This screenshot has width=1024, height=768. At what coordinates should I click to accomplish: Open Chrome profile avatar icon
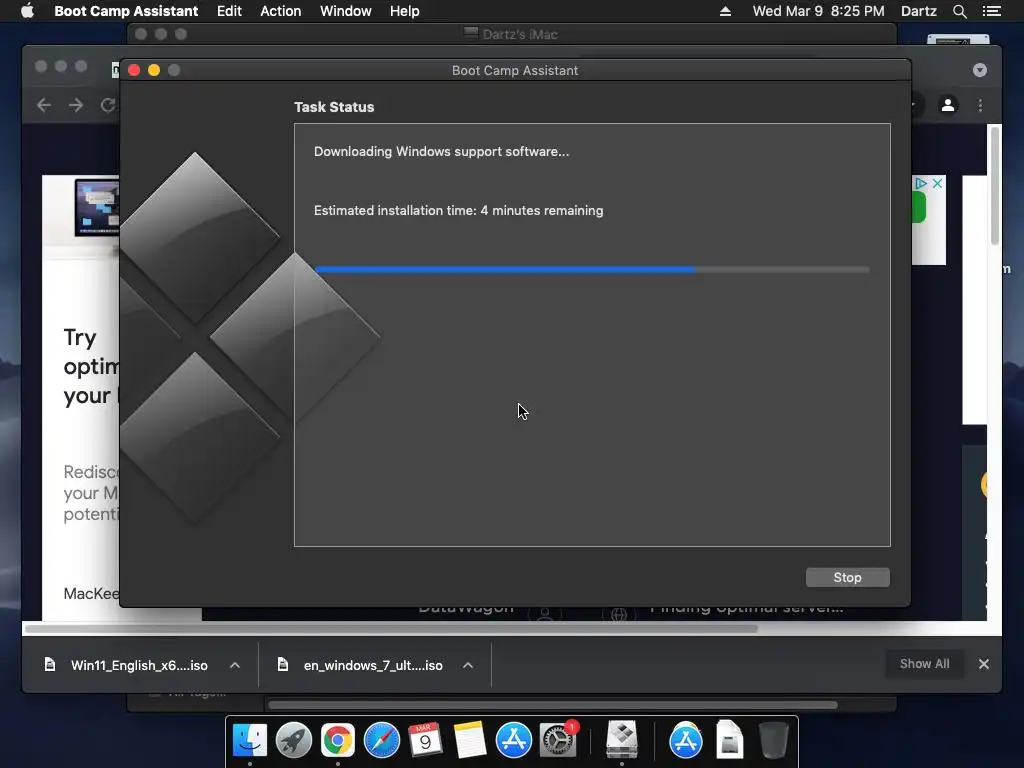coord(948,104)
